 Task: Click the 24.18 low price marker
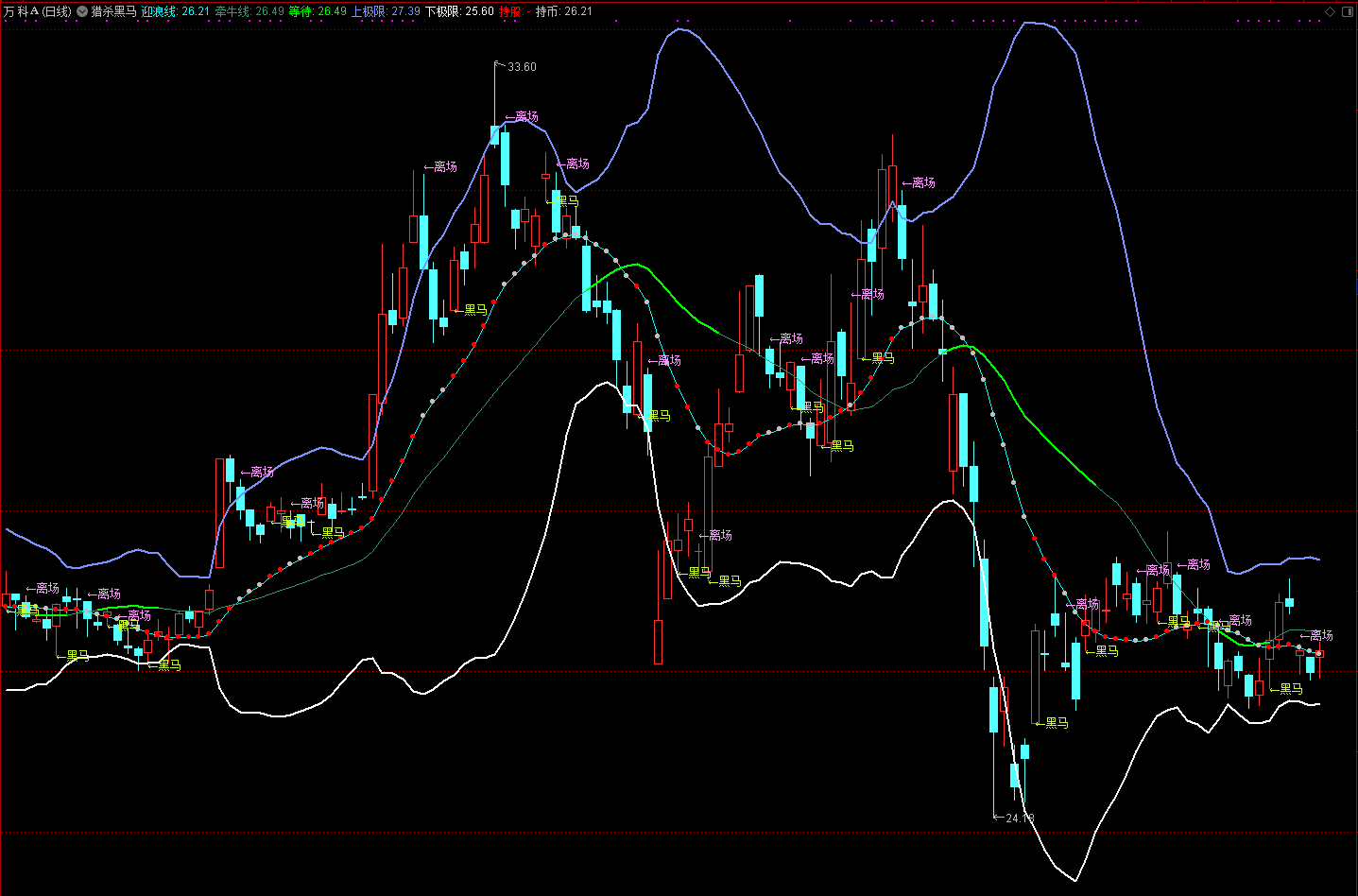pos(1020,818)
